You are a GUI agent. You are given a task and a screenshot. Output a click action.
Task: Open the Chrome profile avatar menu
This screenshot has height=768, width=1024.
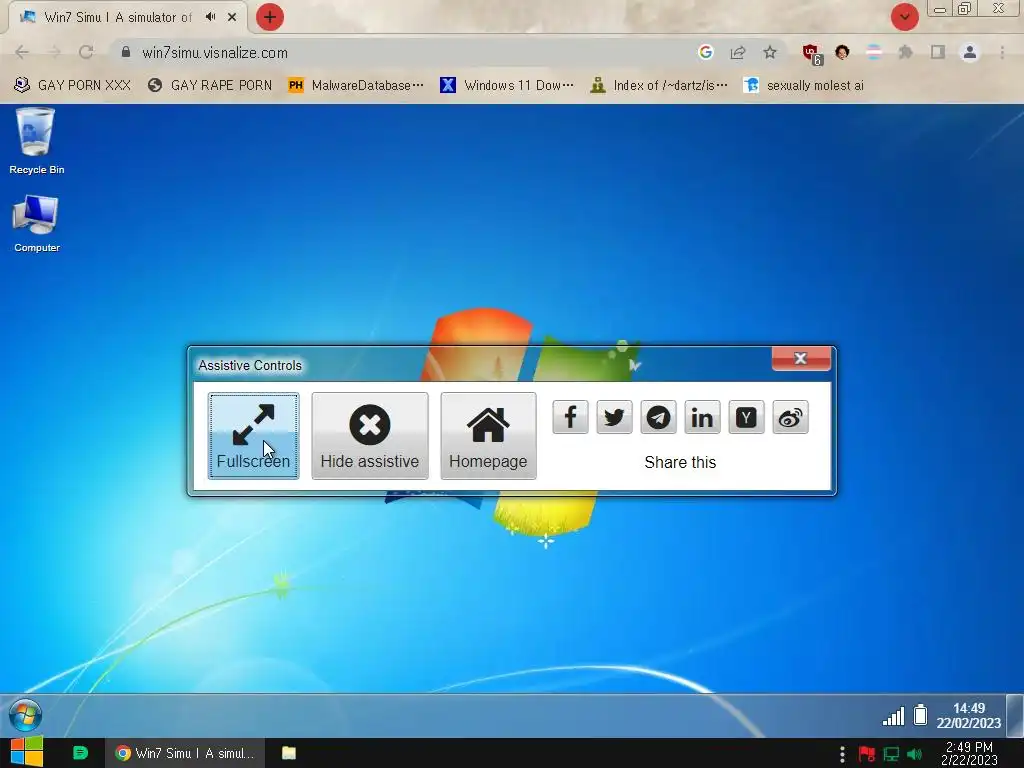(970, 52)
